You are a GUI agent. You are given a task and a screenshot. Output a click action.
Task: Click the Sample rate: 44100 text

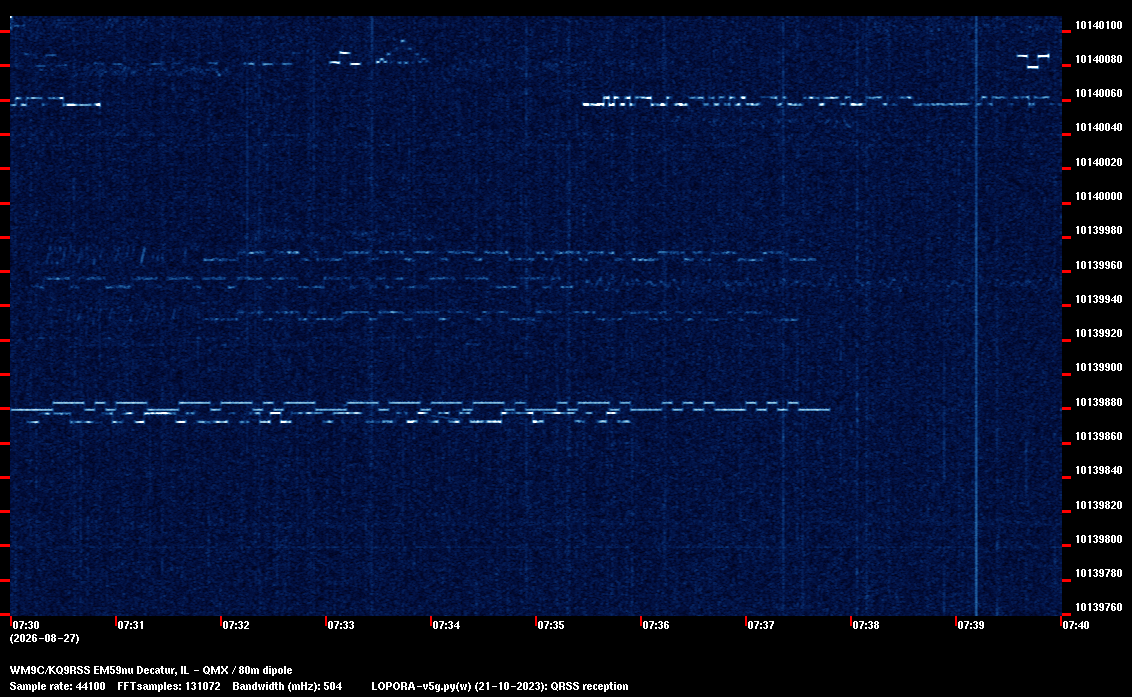coord(57,686)
